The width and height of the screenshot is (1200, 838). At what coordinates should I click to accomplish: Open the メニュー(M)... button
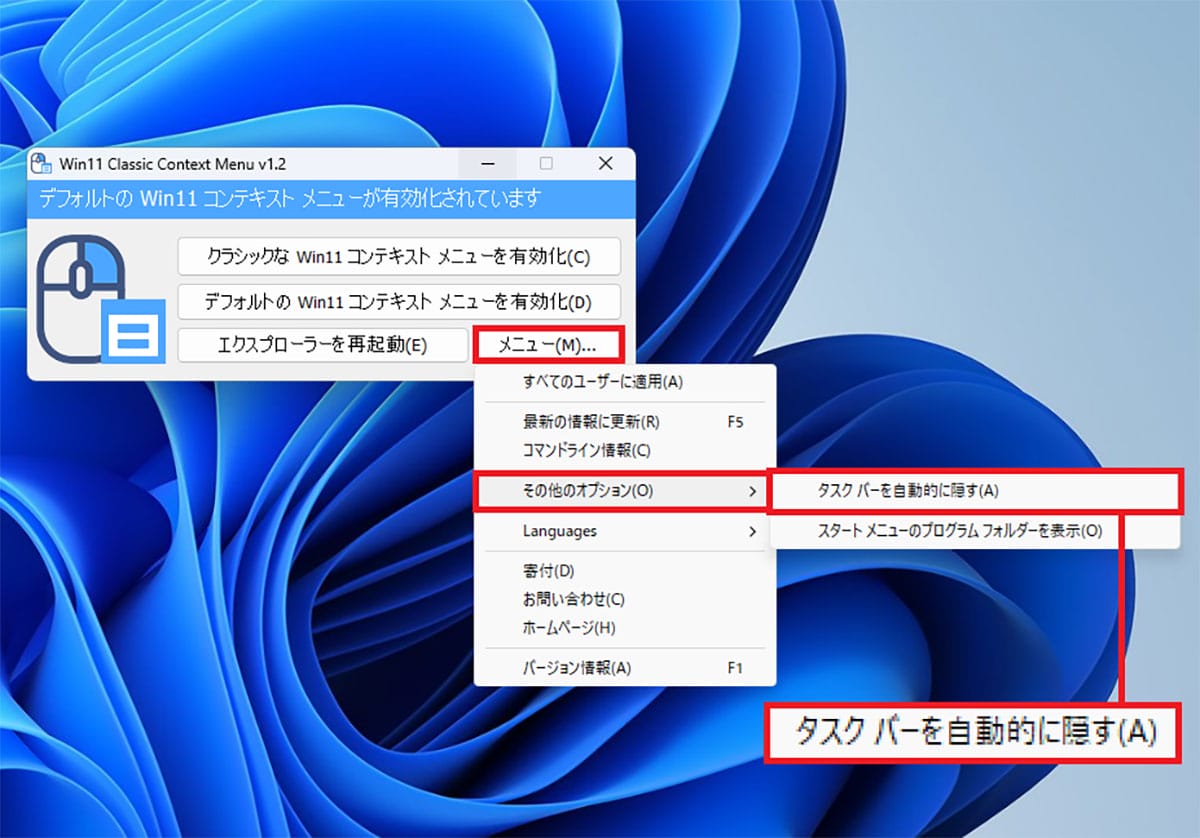(548, 345)
